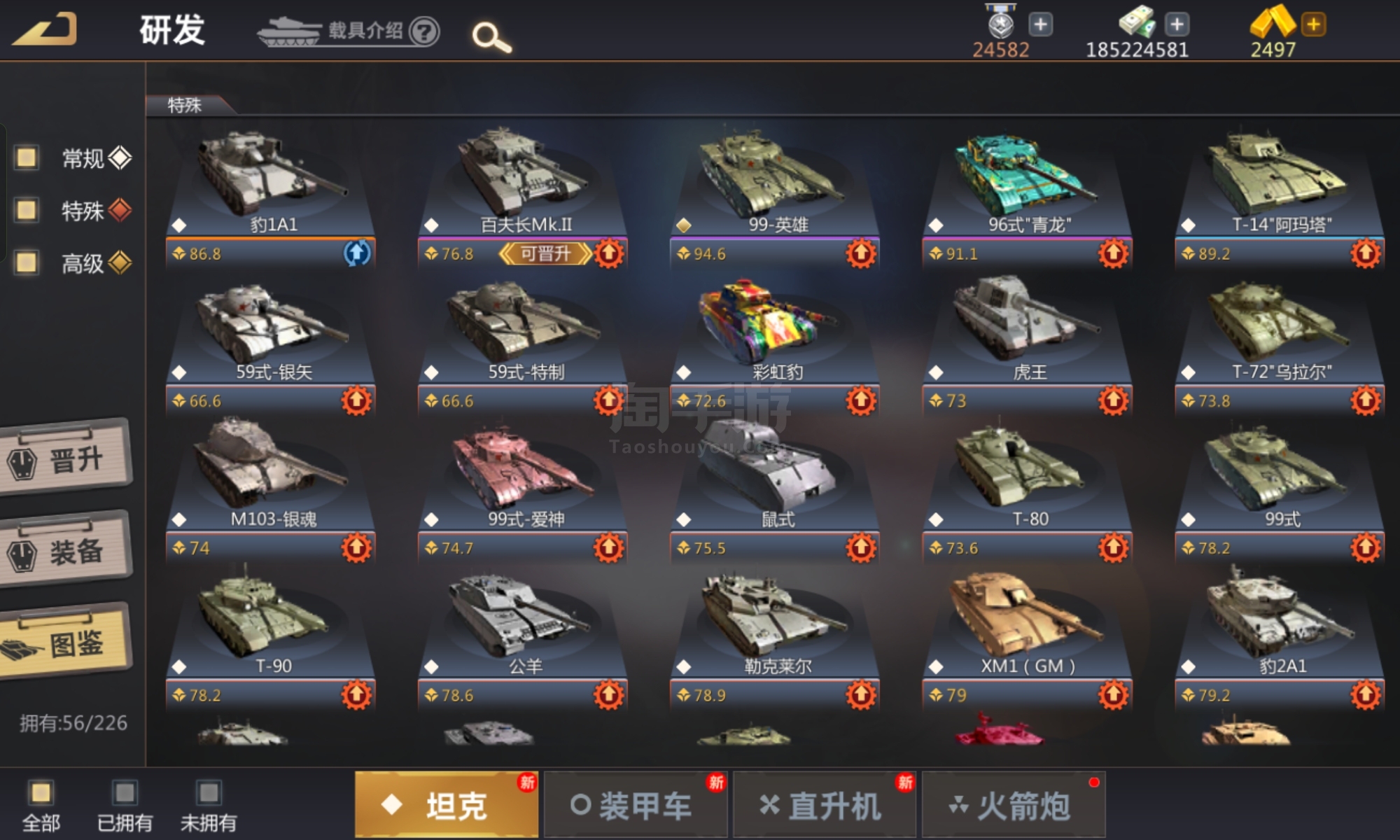Screen dimensions: 1400x840
Task: Click upgrade gear icon on T-90
Action: [356, 695]
